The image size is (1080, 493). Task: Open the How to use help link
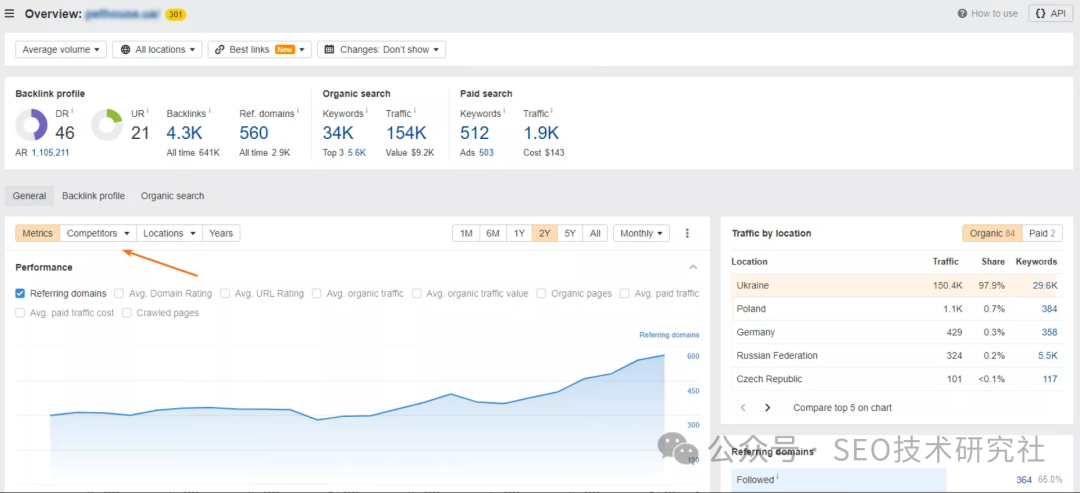(x=987, y=14)
